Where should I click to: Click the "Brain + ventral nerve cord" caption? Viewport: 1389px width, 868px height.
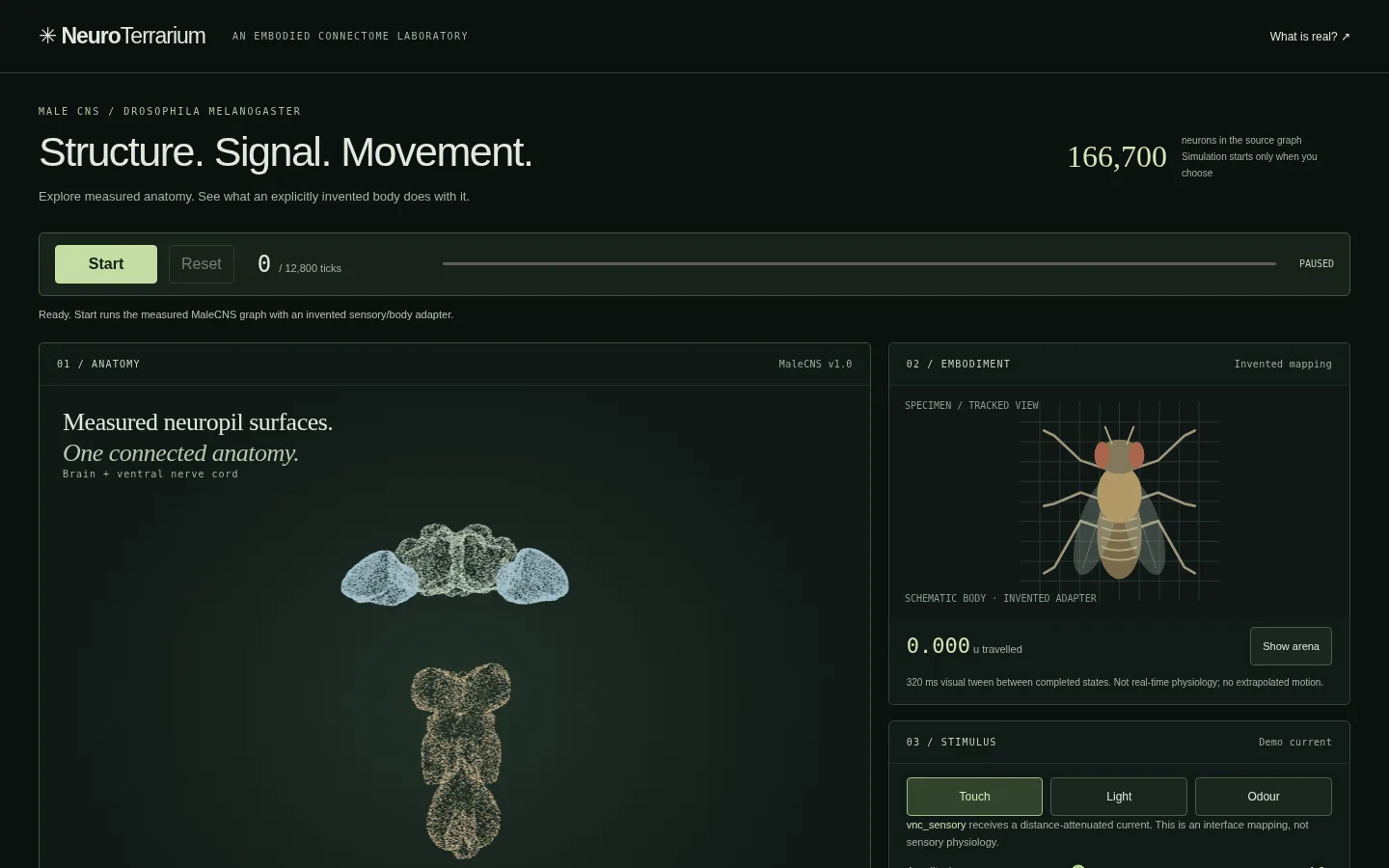150,475
